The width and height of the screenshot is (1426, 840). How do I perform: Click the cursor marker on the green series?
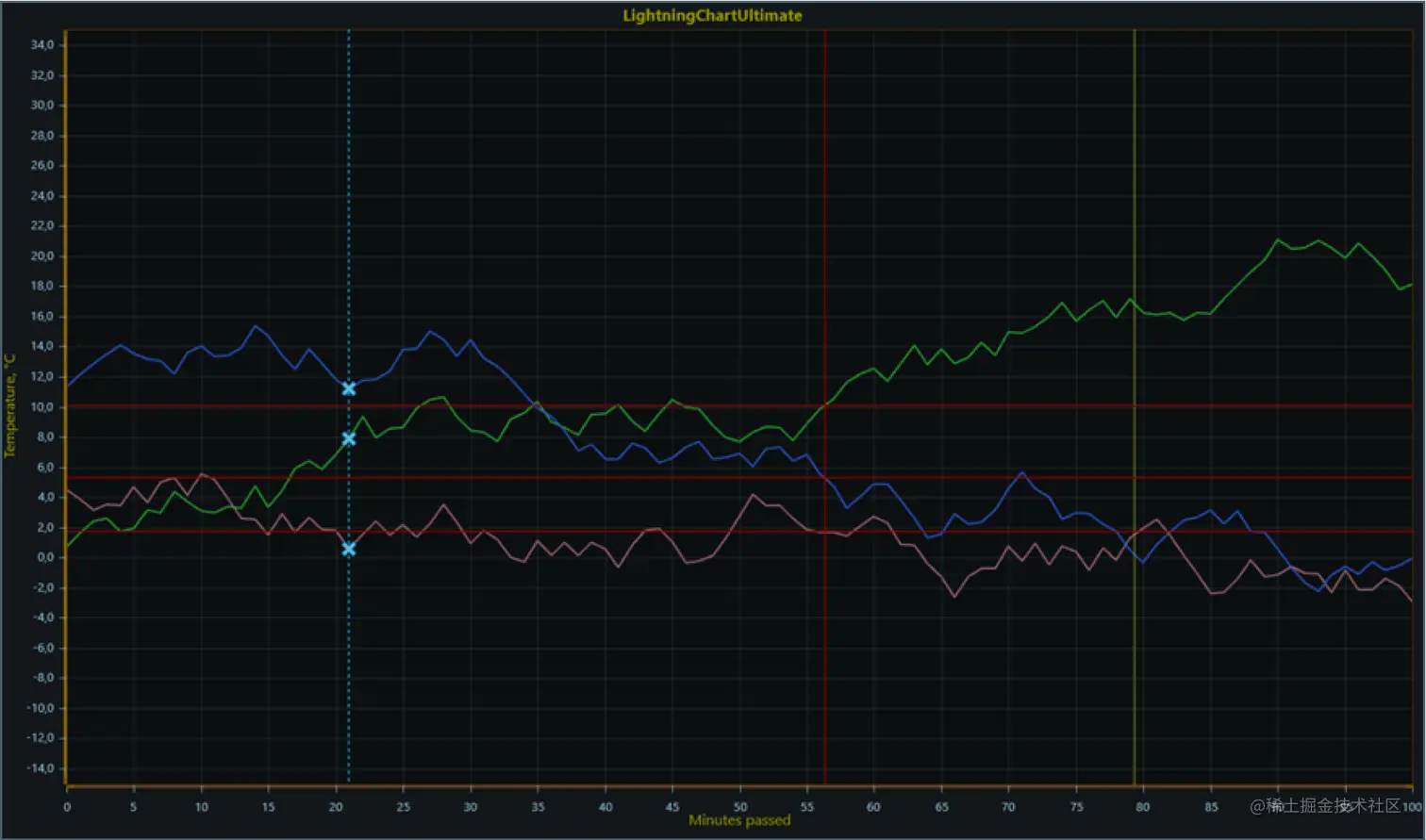click(x=349, y=438)
